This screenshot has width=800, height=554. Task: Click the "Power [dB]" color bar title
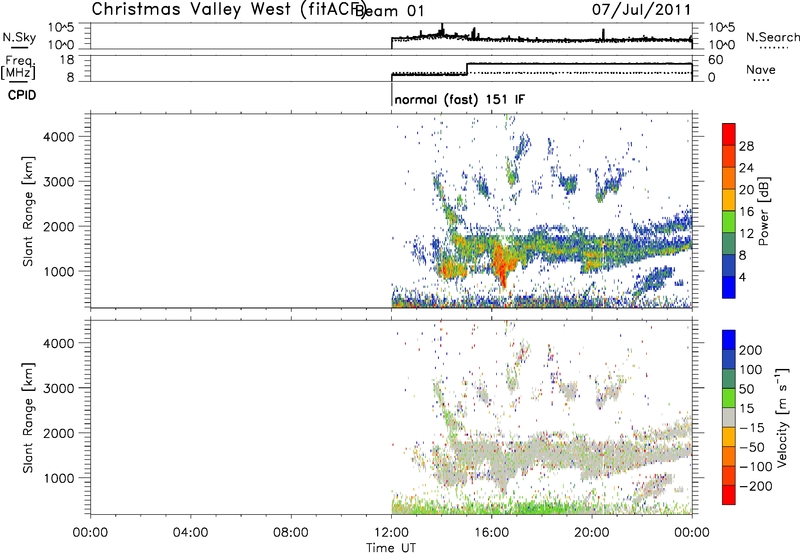pyautogui.click(x=763, y=211)
